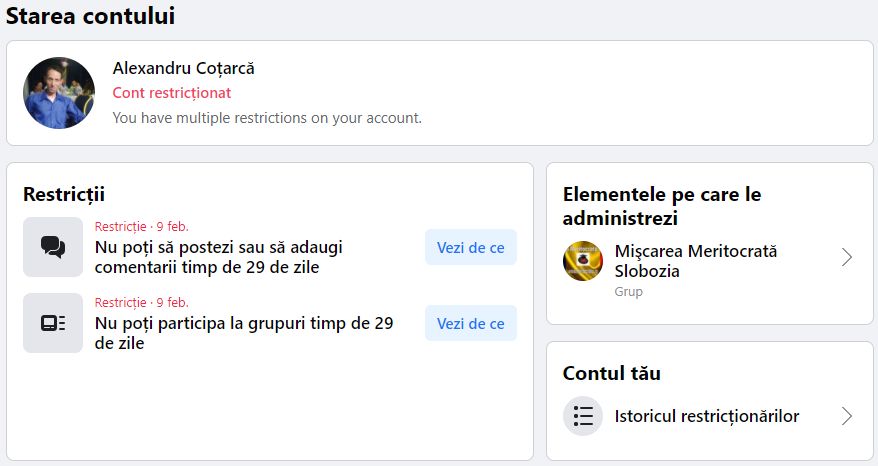878x466 pixels.
Task: Expand the Mișcarea Meritocrată Slobozia chevron
Action: tap(847, 258)
